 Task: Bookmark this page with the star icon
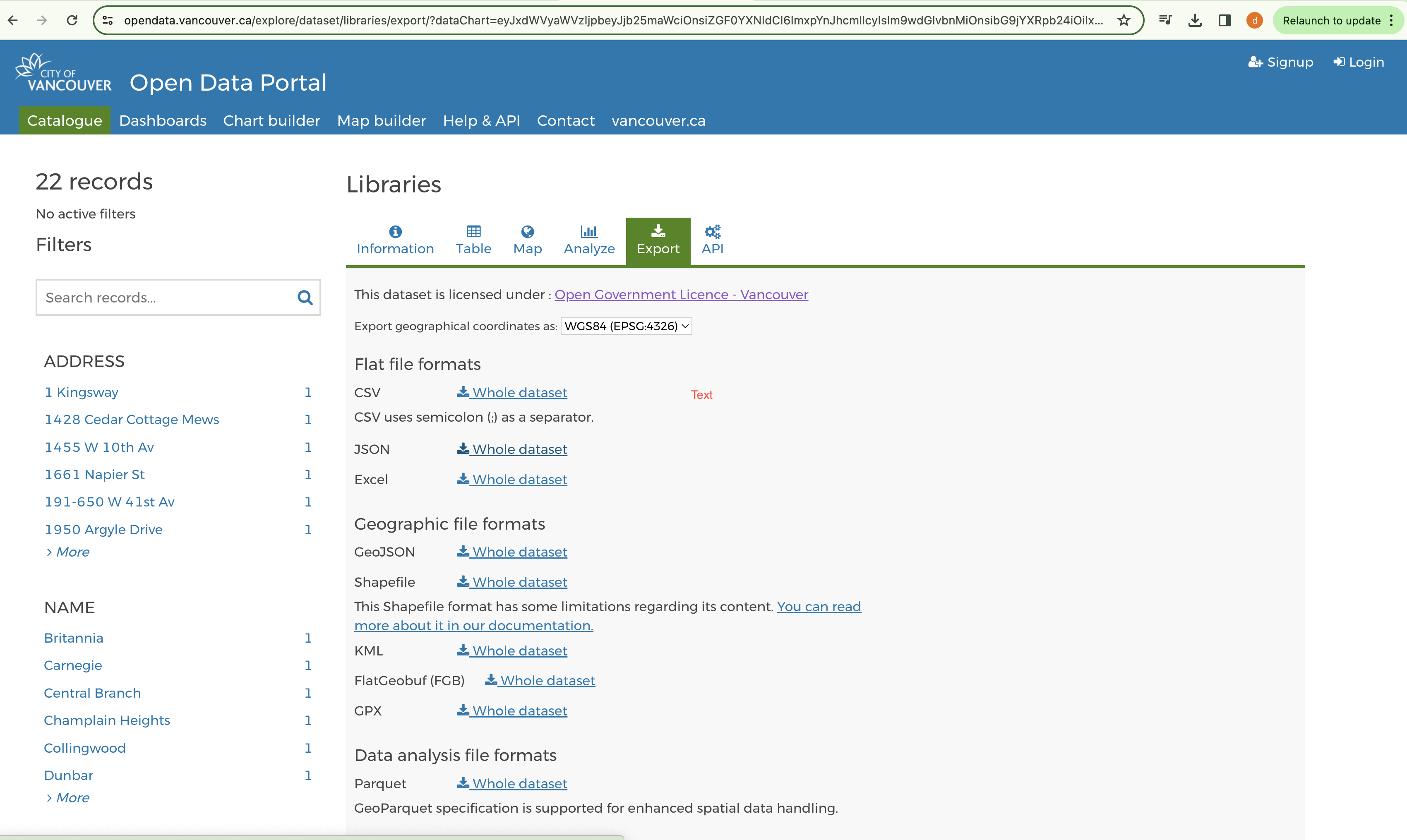pyautogui.click(x=1124, y=20)
